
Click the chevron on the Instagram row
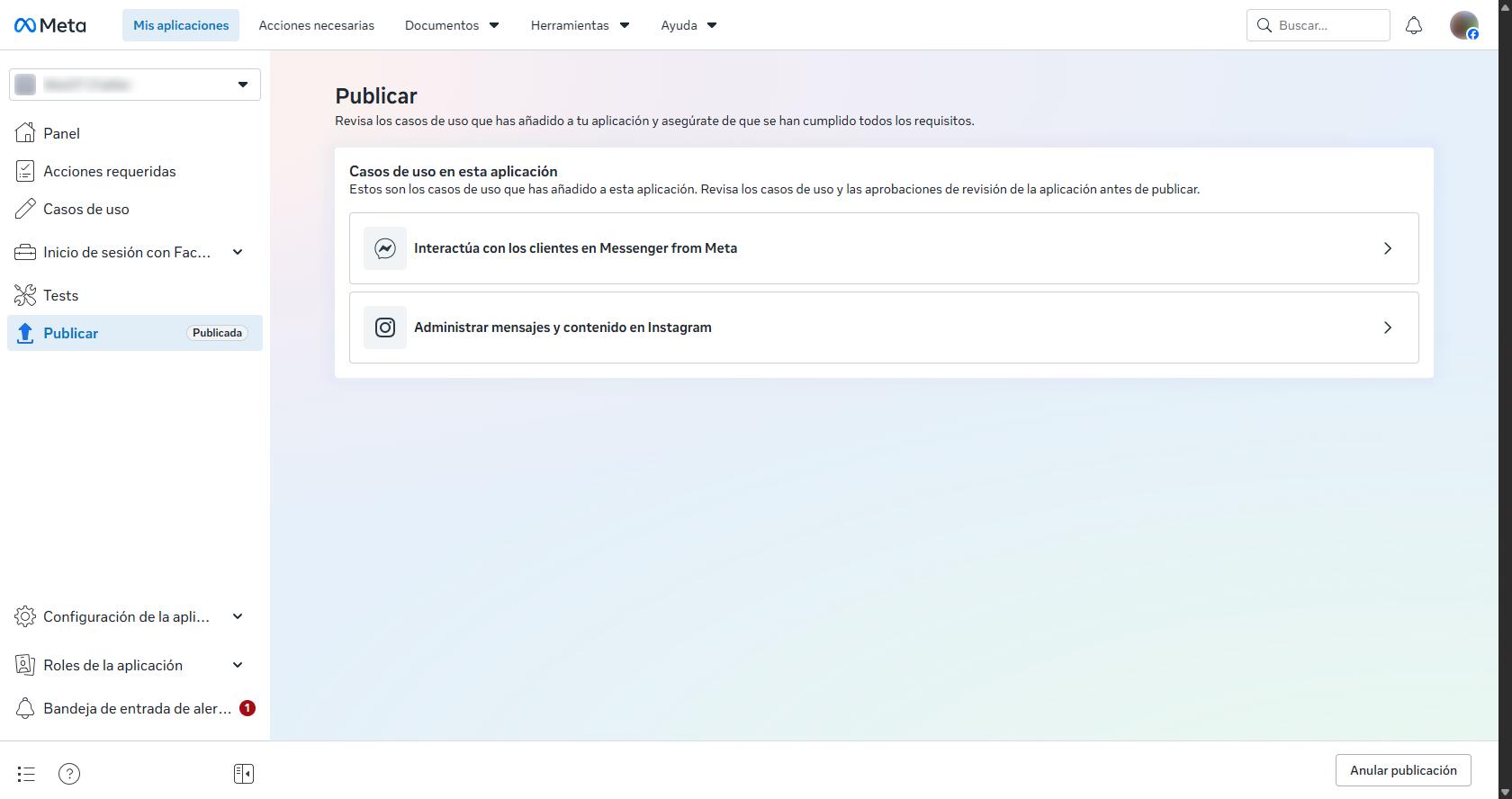tap(1388, 328)
